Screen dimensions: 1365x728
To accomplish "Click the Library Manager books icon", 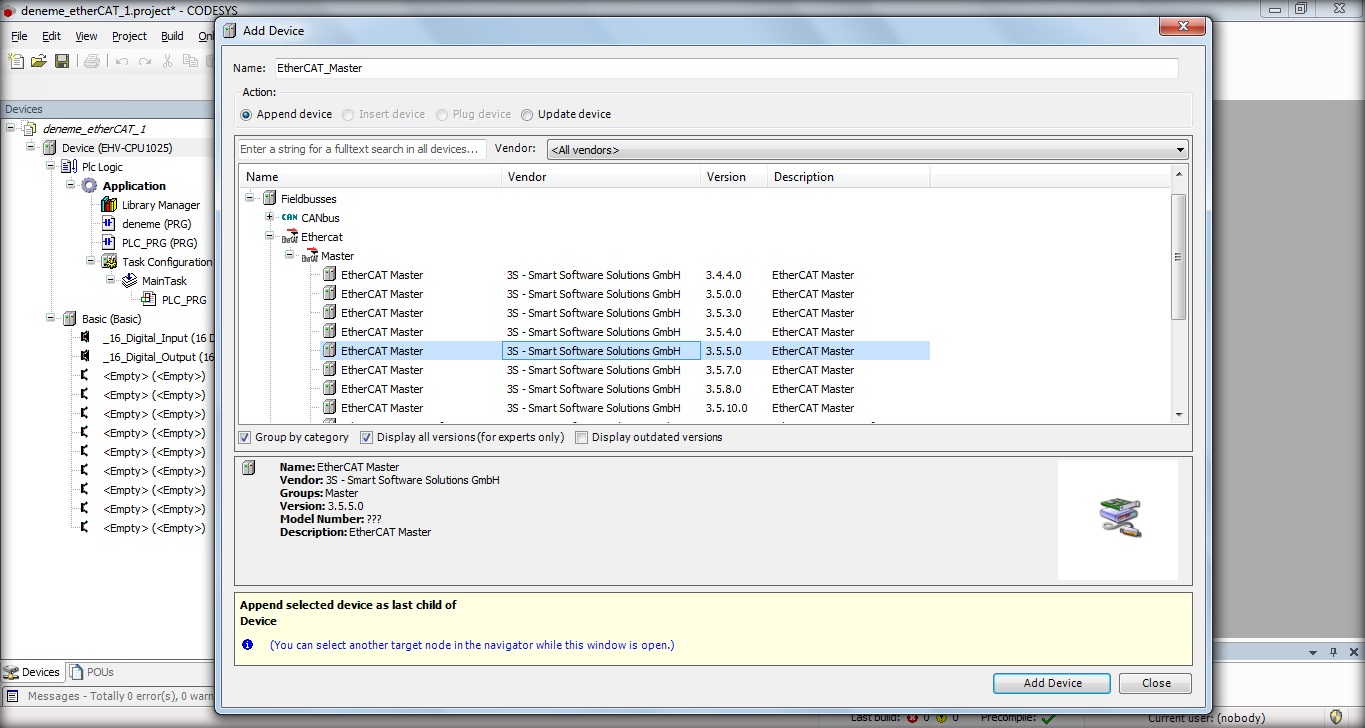I will (109, 205).
